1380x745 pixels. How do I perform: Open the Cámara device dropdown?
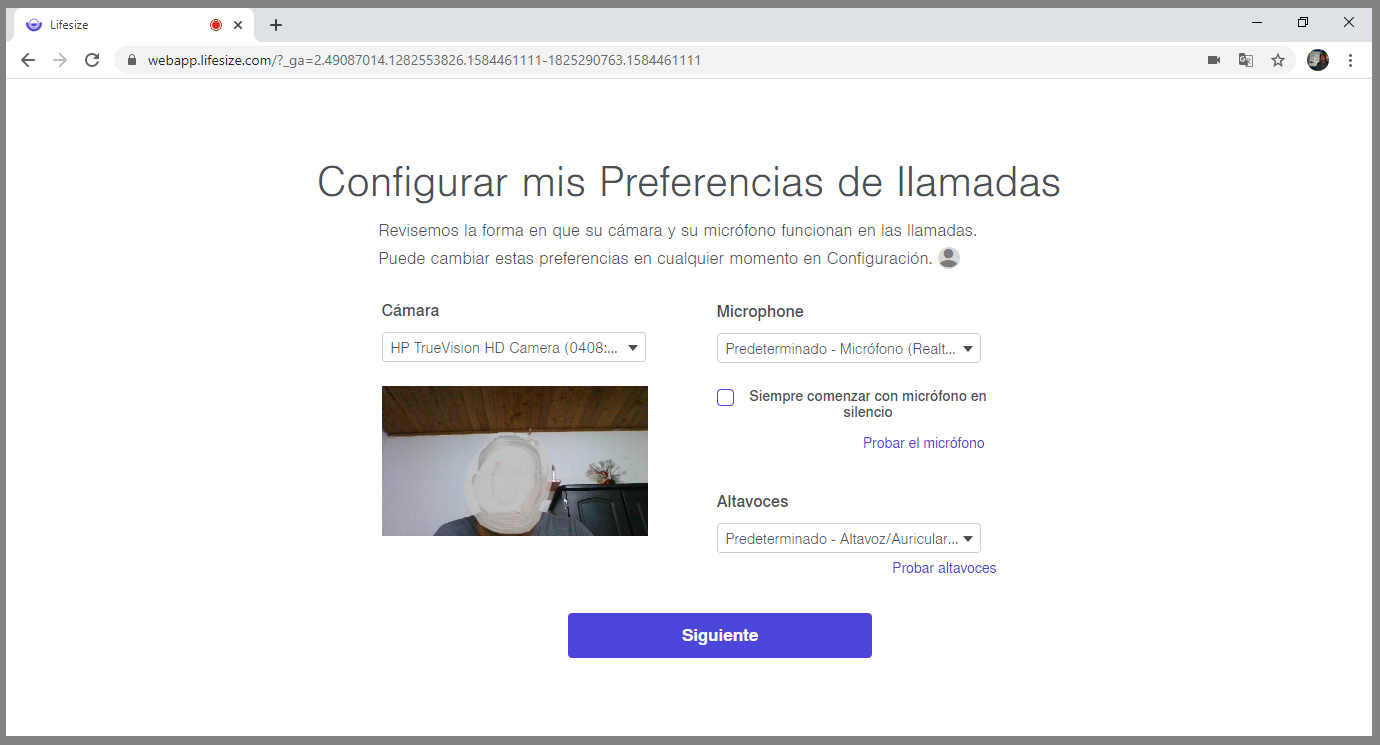click(514, 348)
